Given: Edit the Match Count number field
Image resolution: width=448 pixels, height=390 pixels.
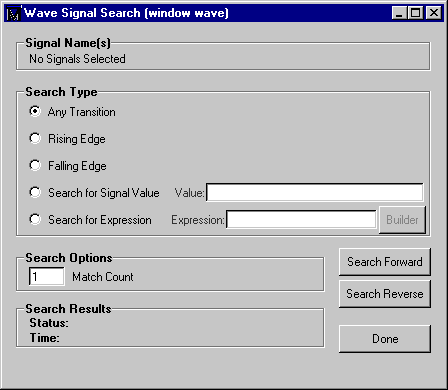Looking at the screenshot, I should [x=47, y=276].
